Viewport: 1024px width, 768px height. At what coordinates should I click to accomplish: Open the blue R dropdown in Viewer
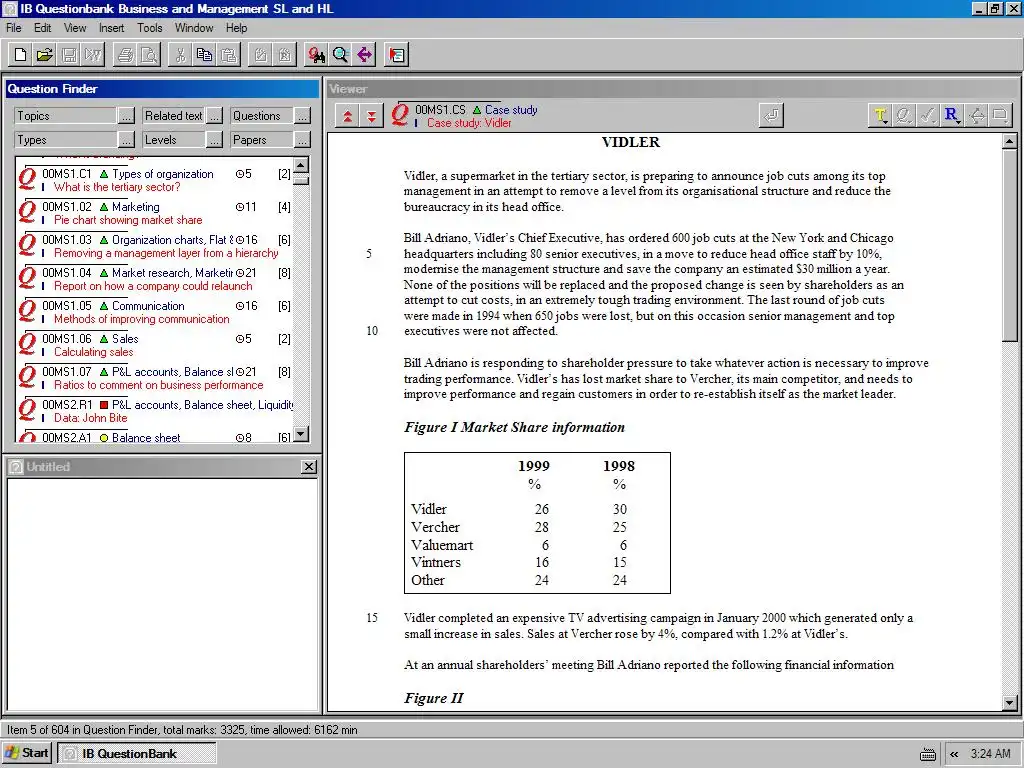click(952, 116)
